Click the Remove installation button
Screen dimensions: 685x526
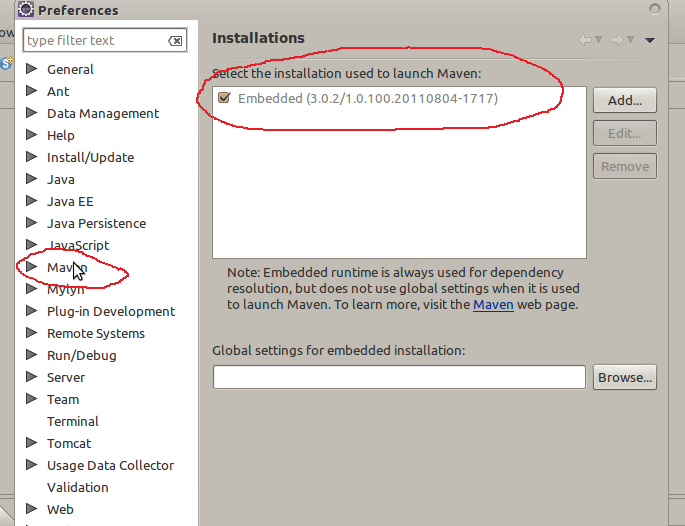[625, 166]
